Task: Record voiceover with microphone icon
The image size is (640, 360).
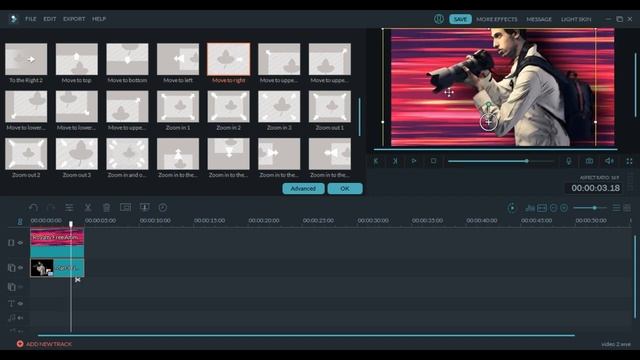Action: click(569, 161)
